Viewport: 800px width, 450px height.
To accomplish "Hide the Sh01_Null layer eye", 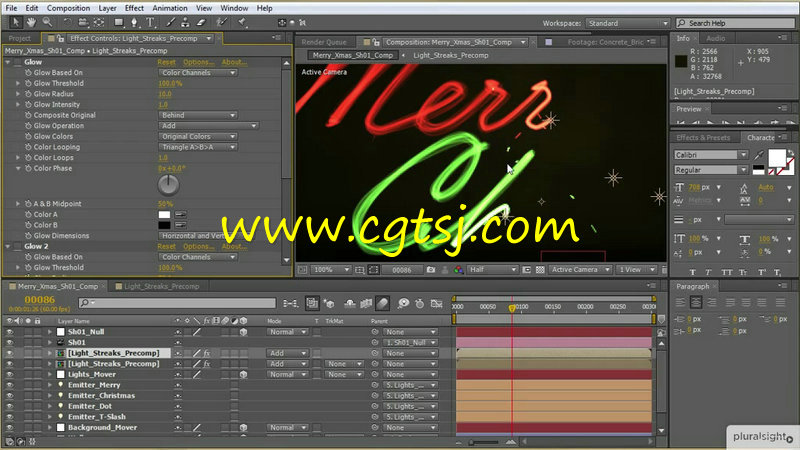I will coord(9,332).
